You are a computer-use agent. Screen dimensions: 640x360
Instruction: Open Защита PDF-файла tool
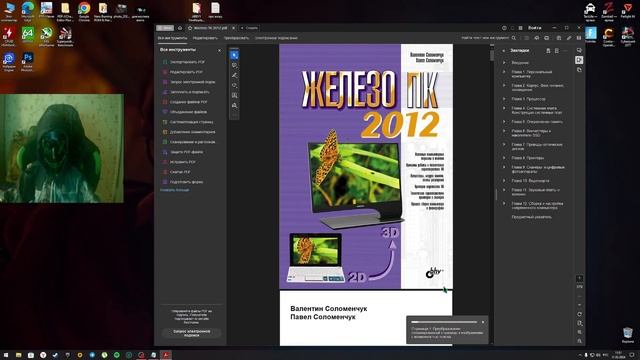click(183, 152)
